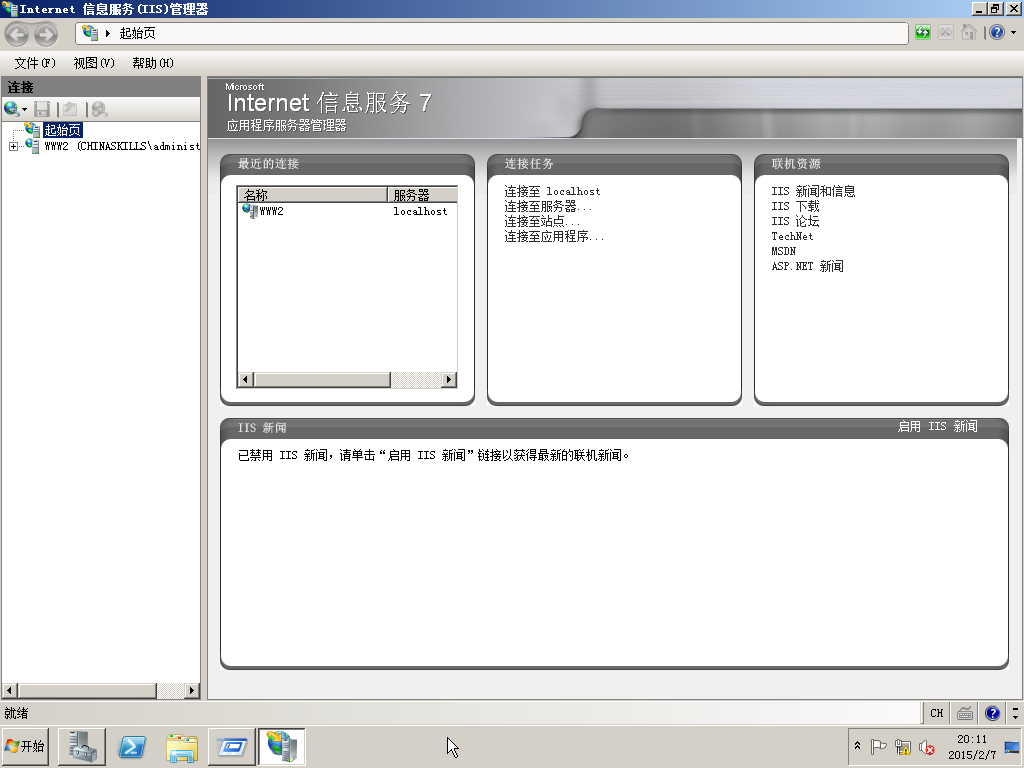
Task: Open IIS 下载 link
Action: 795,206
